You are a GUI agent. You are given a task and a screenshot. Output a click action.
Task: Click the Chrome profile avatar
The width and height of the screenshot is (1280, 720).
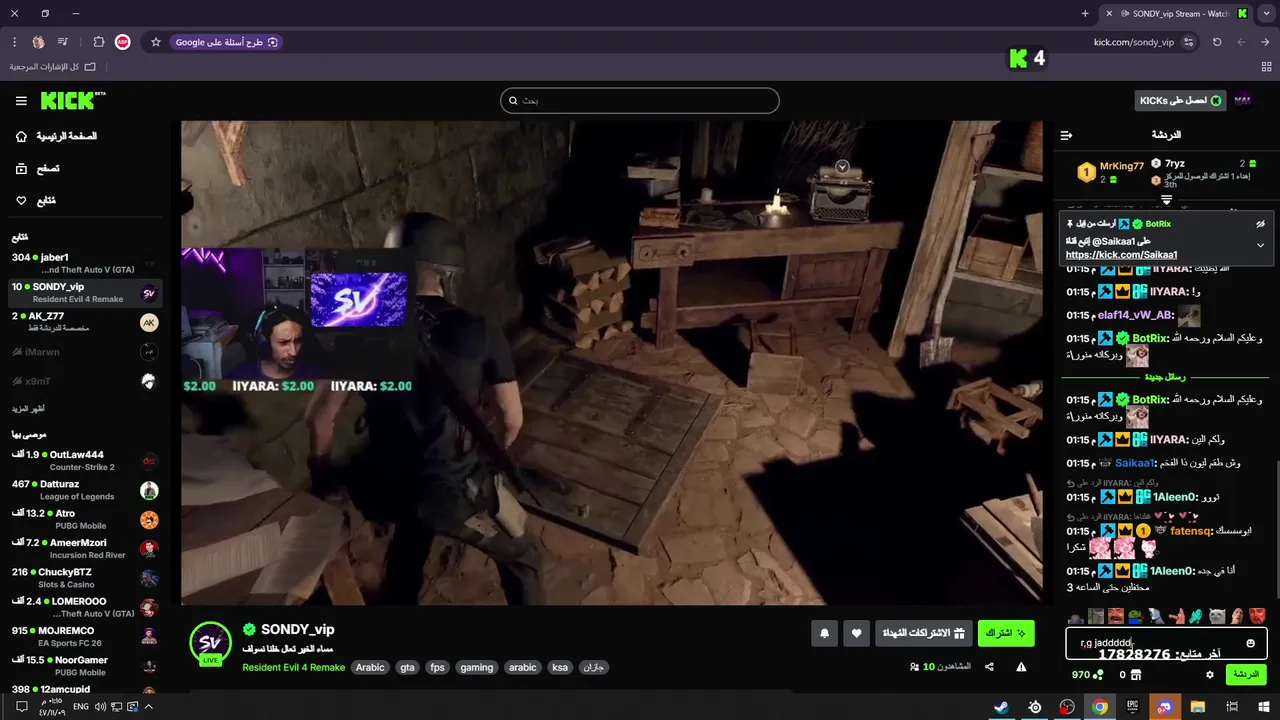38,42
